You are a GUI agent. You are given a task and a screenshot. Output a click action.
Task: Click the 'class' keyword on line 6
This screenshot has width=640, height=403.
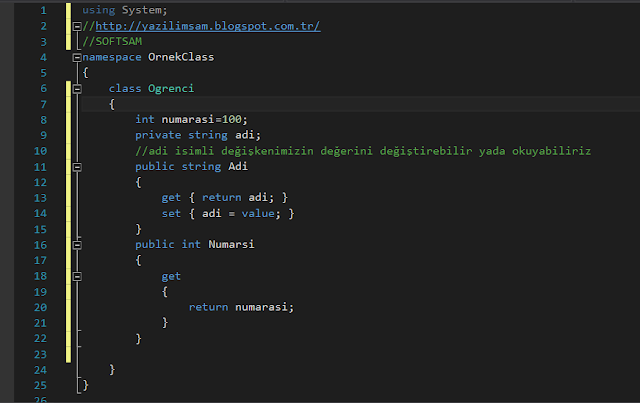tap(125, 89)
